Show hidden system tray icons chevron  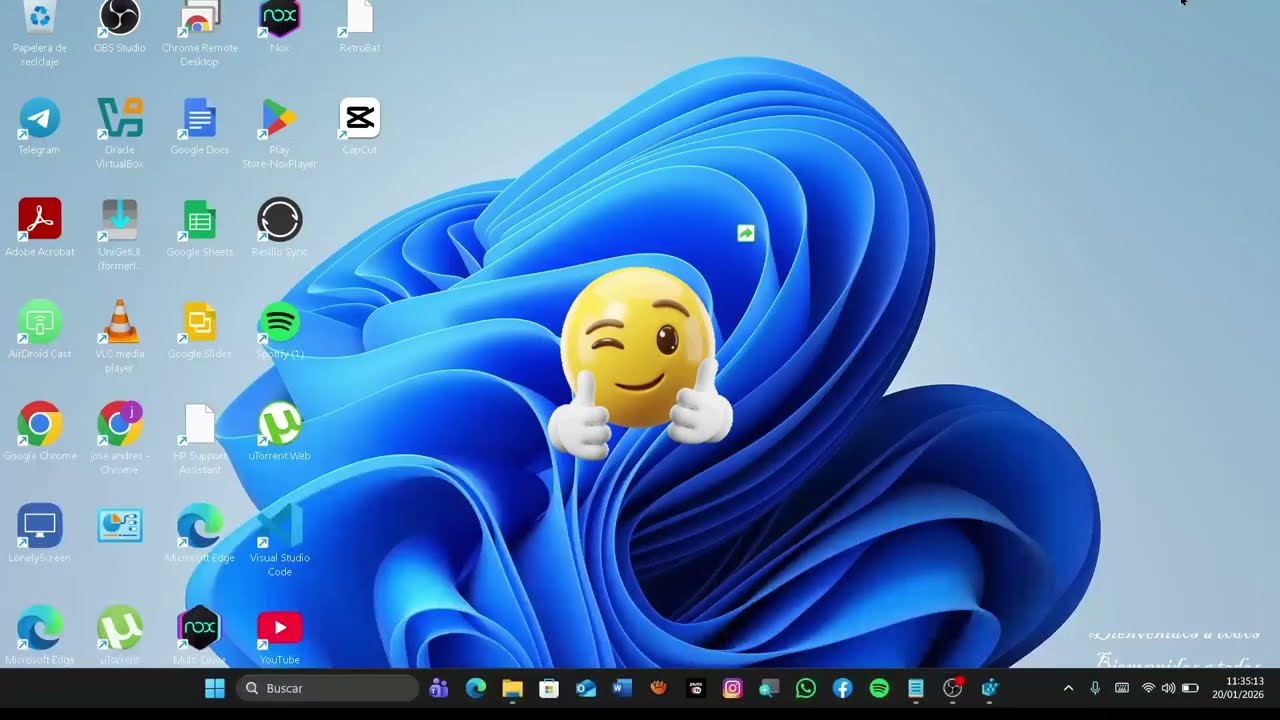(x=1068, y=688)
